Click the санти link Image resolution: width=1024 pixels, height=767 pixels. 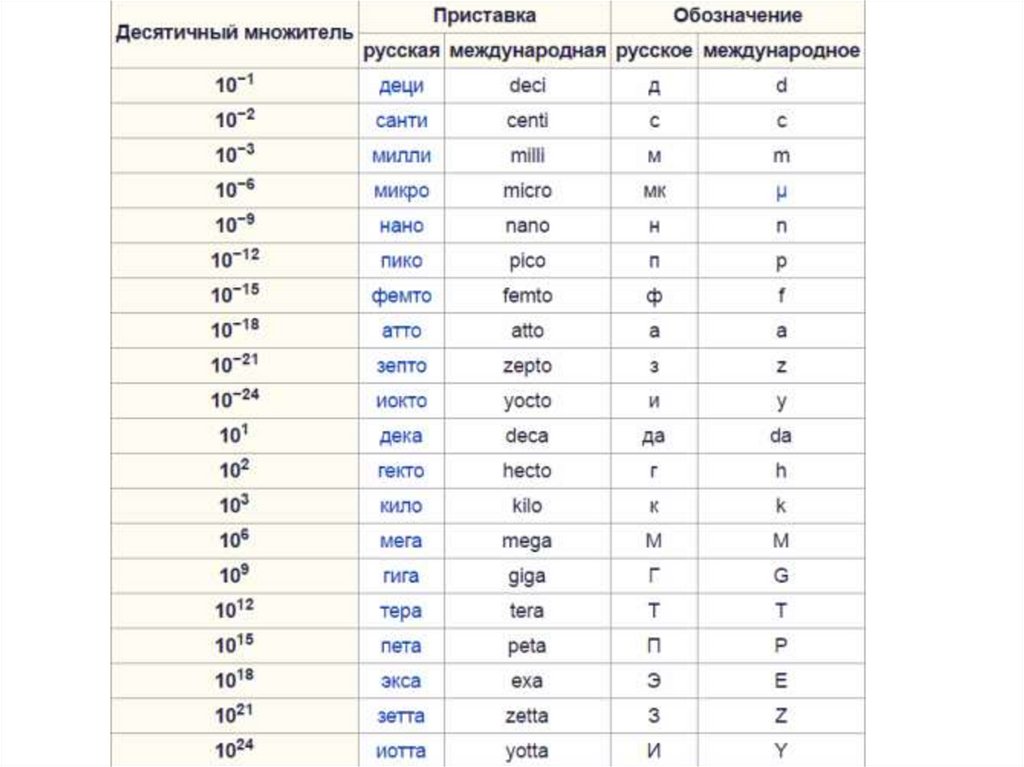tap(400, 121)
